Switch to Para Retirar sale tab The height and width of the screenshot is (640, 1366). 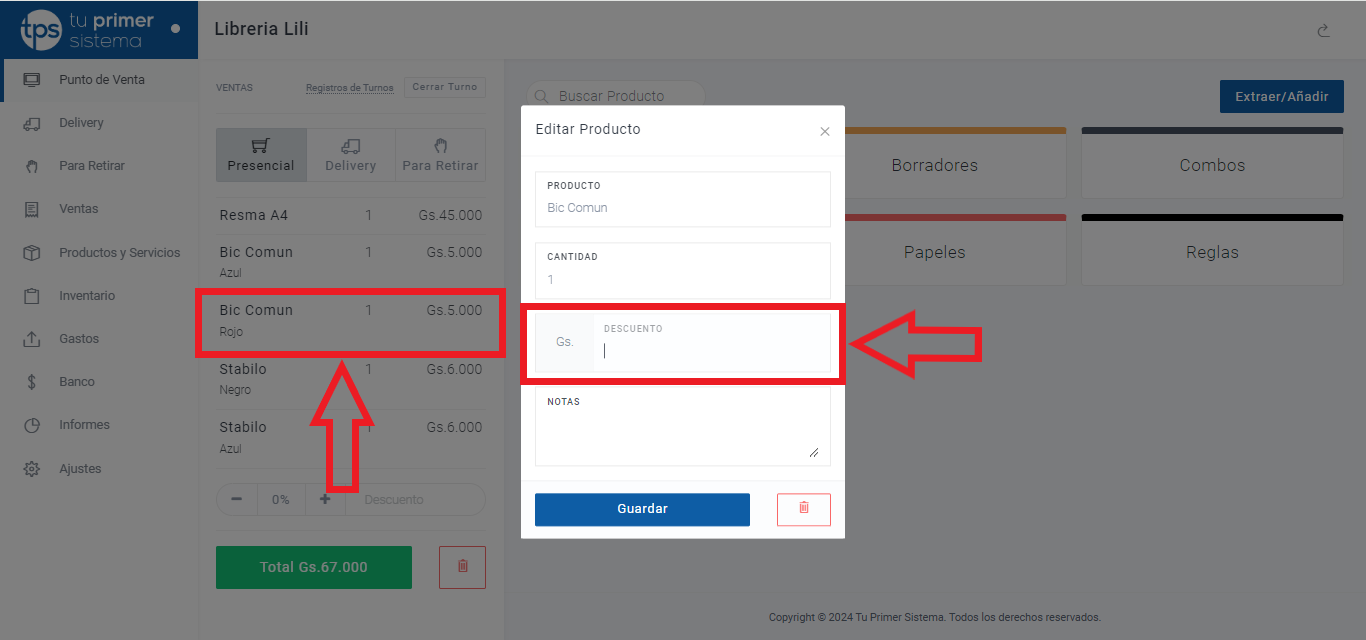440,155
